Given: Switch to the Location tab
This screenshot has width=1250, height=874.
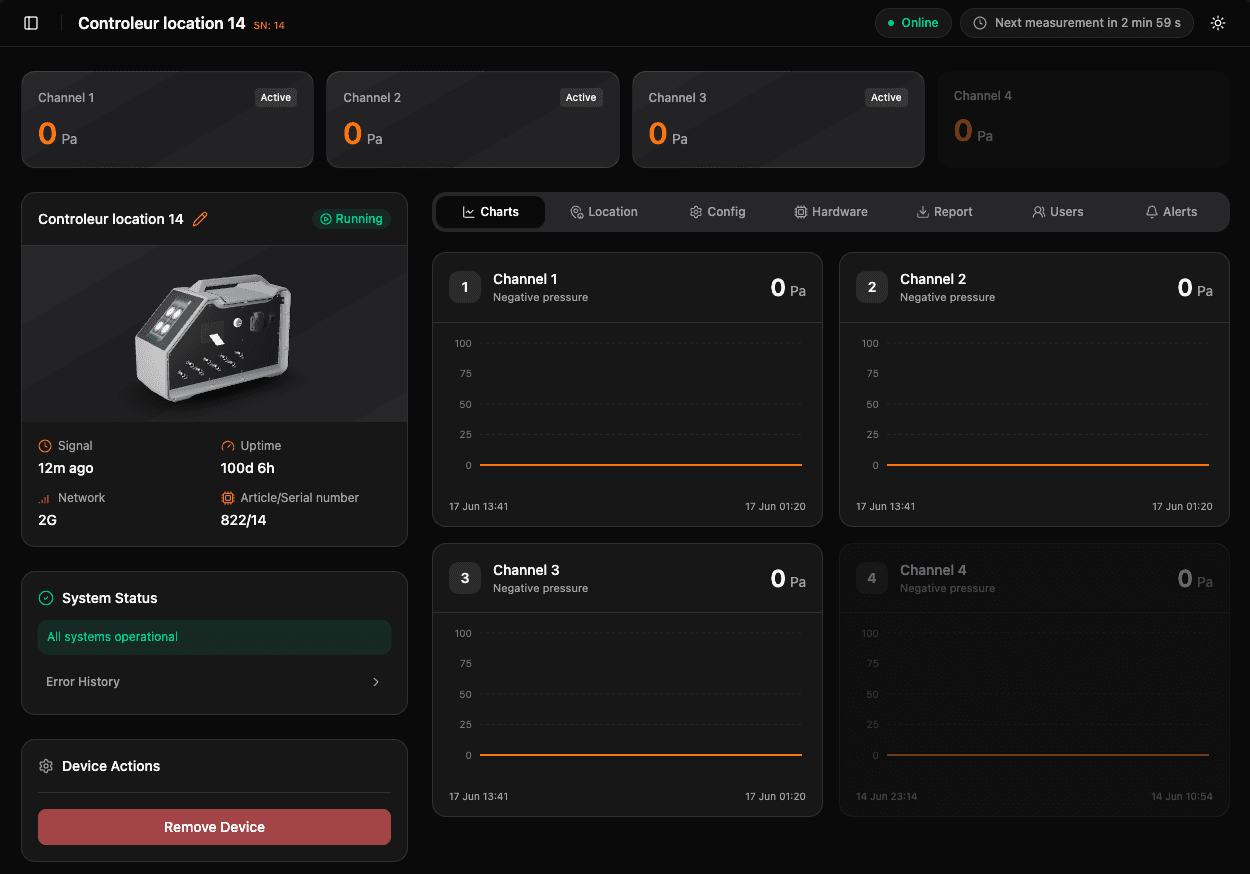Looking at the screenshot, I should pos(604,212).
